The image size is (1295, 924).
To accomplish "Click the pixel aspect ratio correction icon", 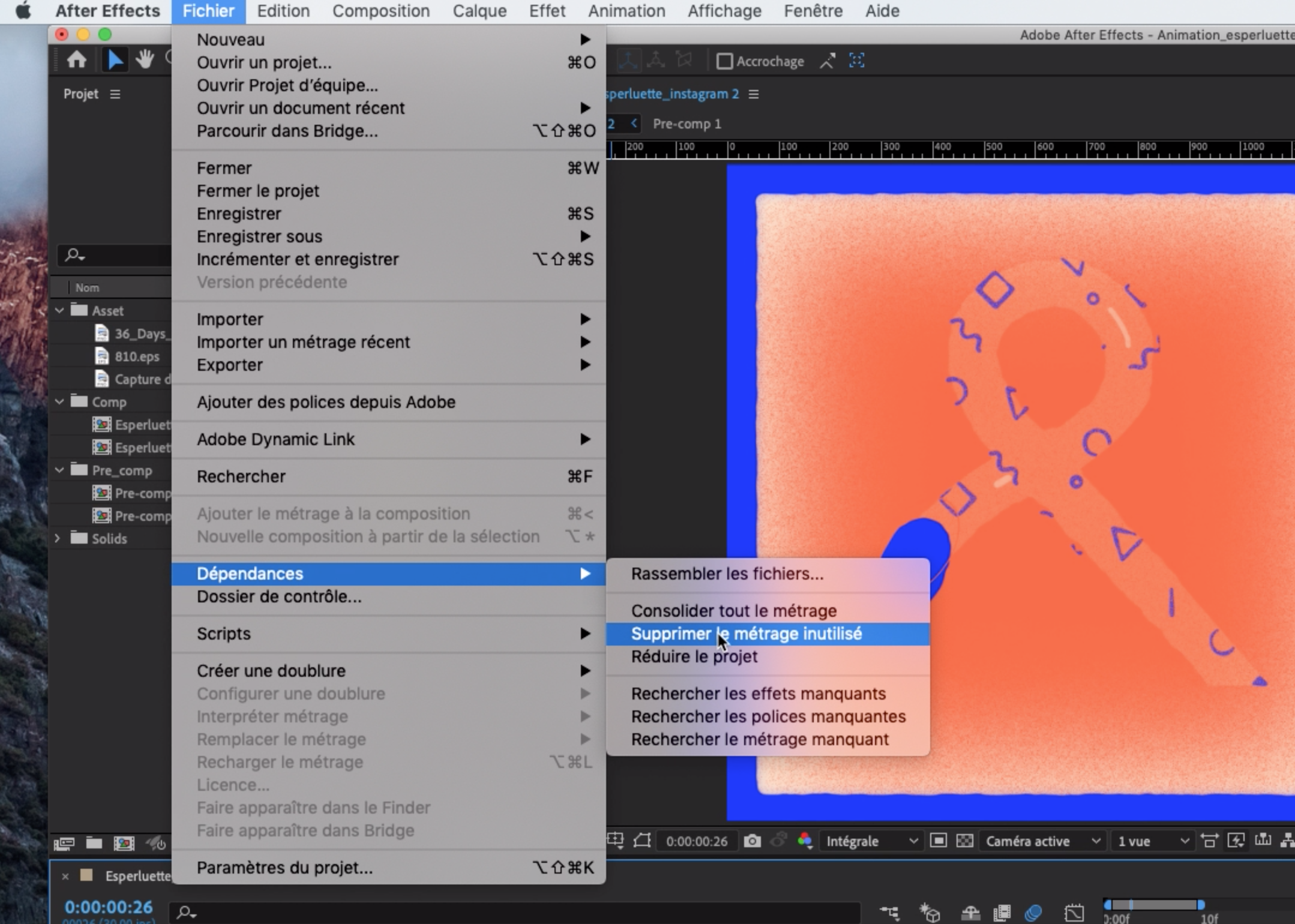I will [x=1209, y=841].
